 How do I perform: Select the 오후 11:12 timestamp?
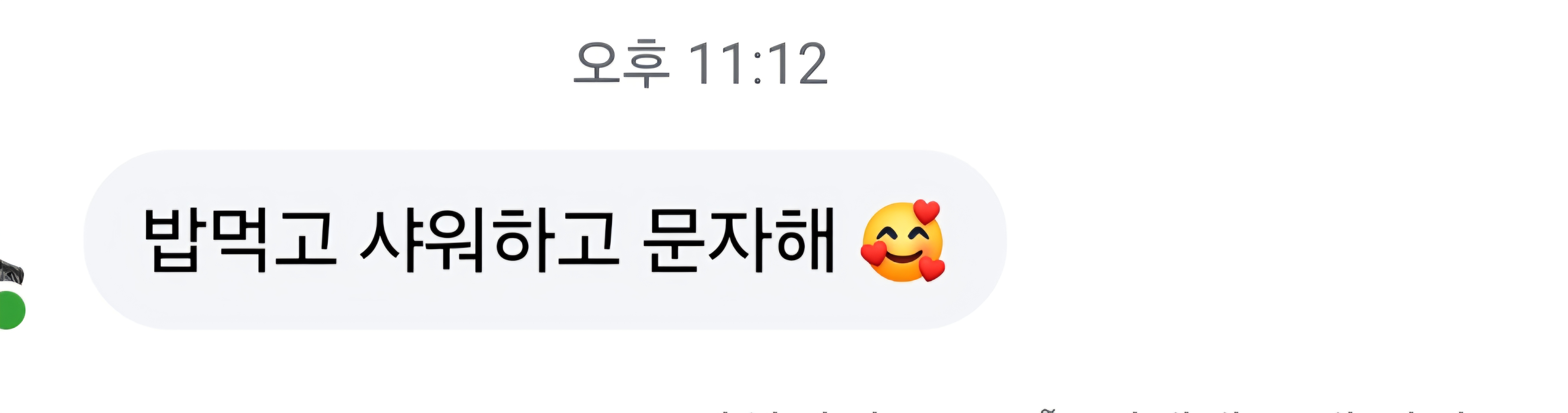tap(700, 63)
